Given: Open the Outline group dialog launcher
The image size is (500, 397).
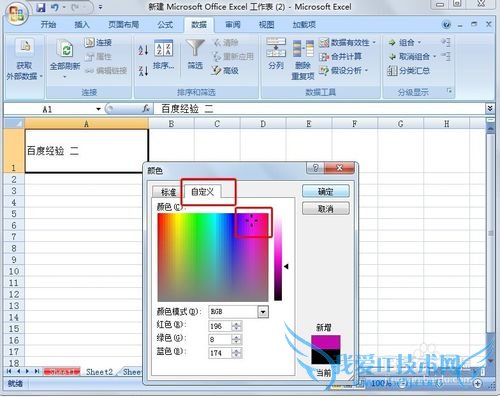Looking at the screenshot, I should coord(449,91).
